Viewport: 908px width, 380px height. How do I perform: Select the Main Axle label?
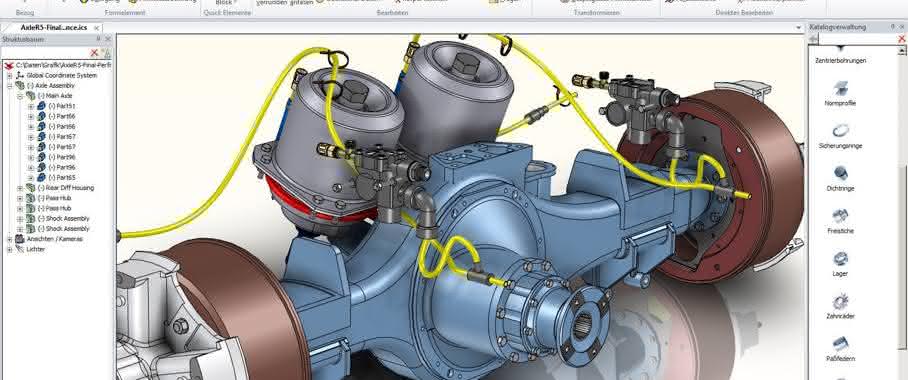point(55,96)
